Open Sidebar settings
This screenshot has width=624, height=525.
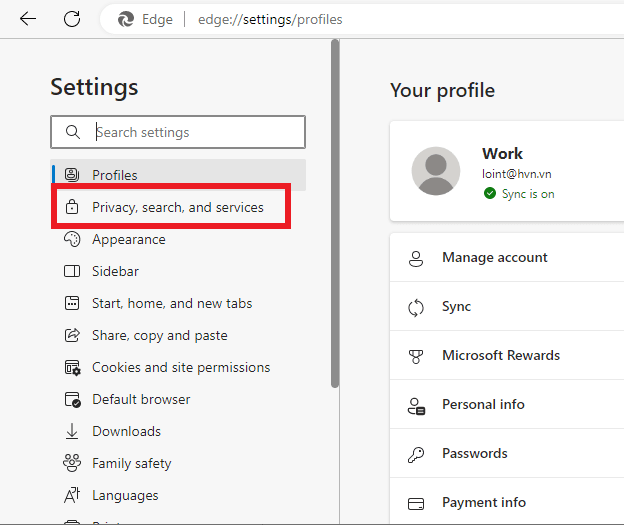click(178, 271)
